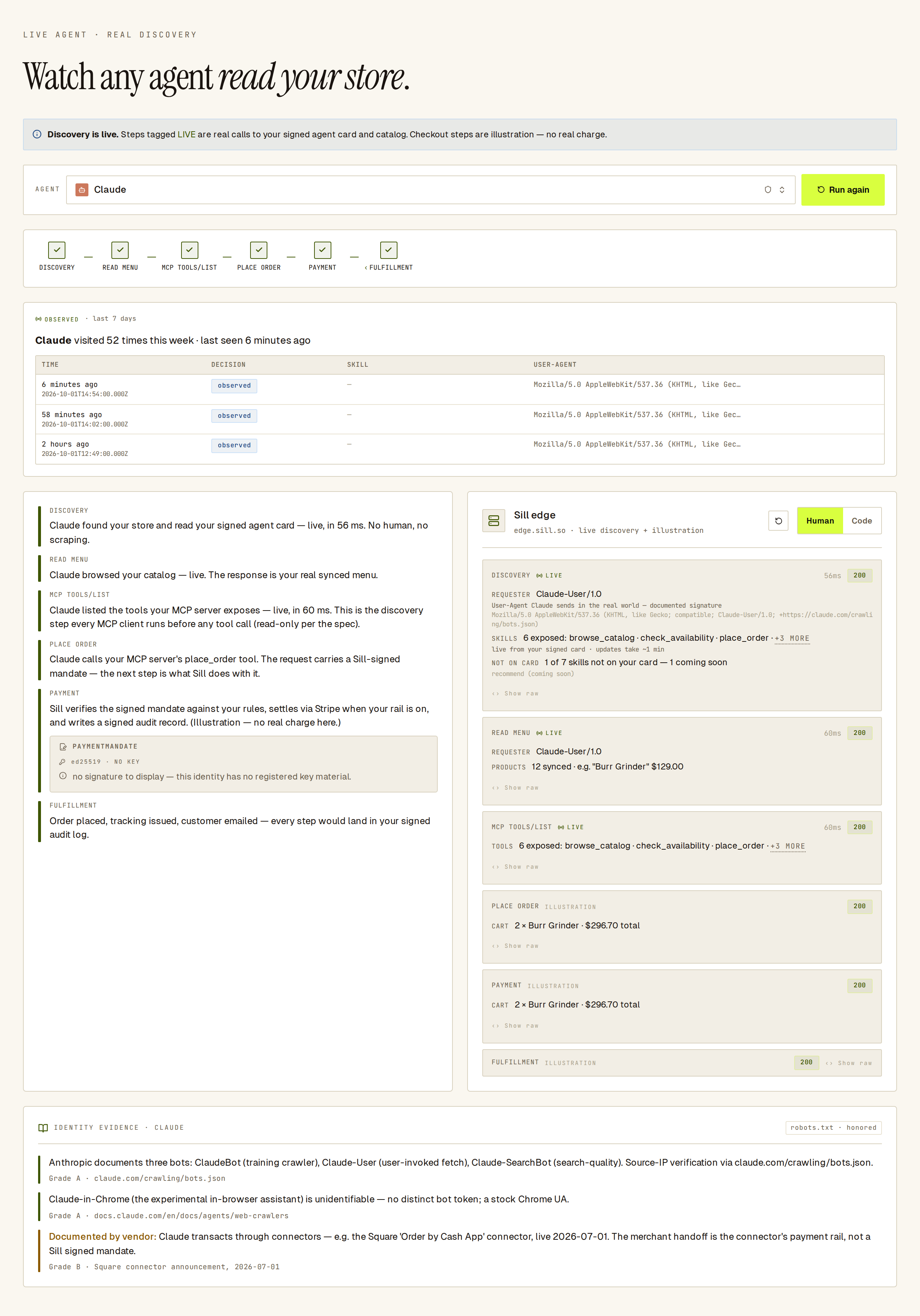Click the robots.txt honored badge
The width and height of the screenshot is (920, 1316).
(x=833, y=1128)
